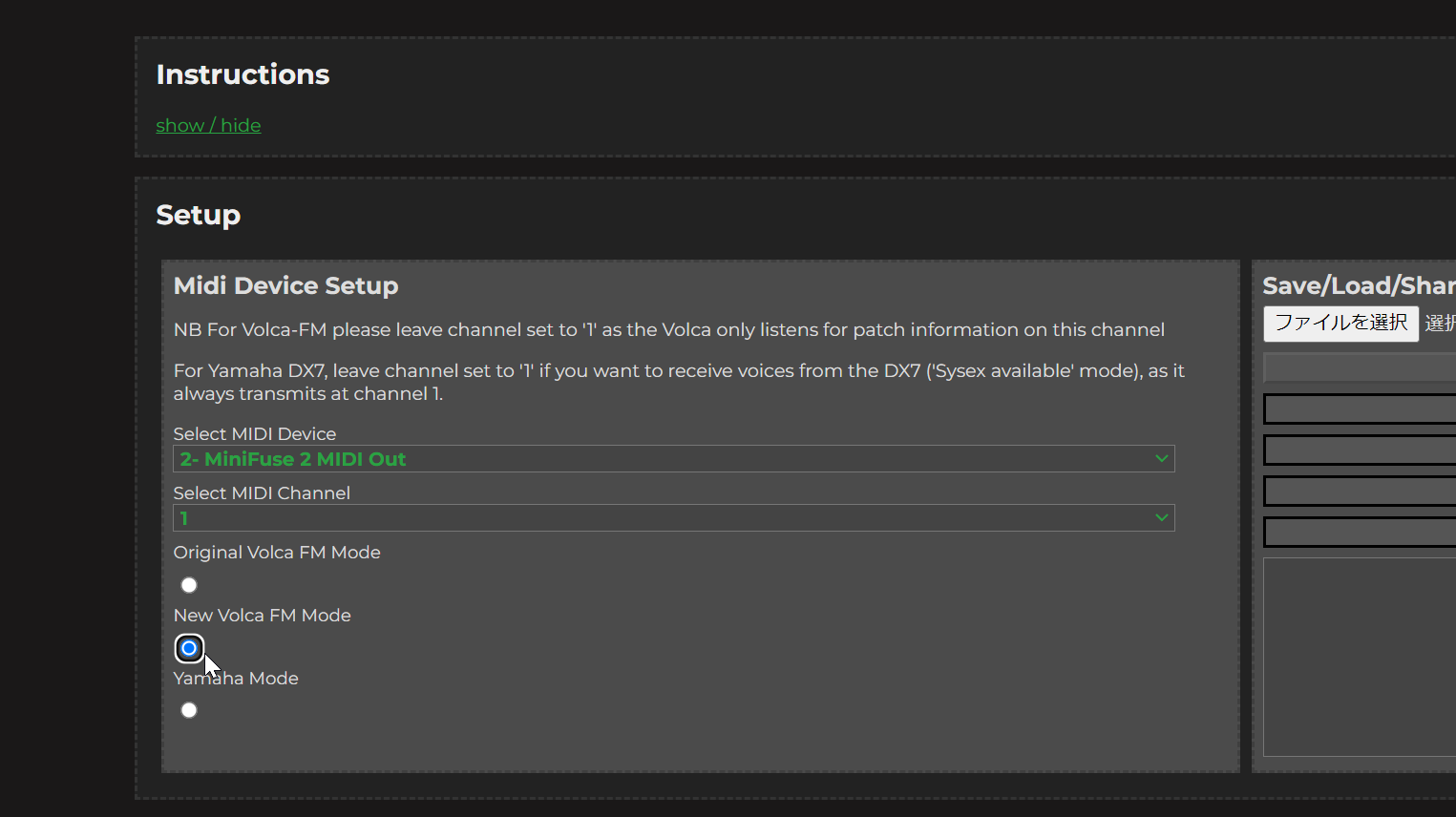
Task: Select the Yamaha Mode radio button
Action: click(x=189, y=710)
